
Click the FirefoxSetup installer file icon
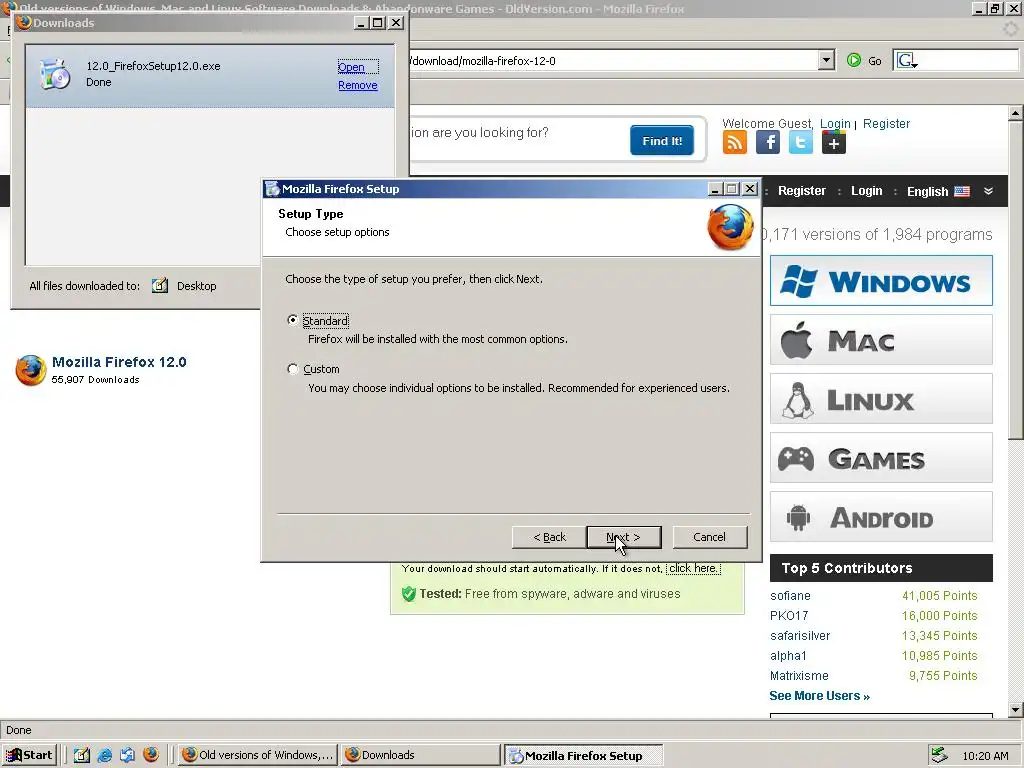coord(55,74)
